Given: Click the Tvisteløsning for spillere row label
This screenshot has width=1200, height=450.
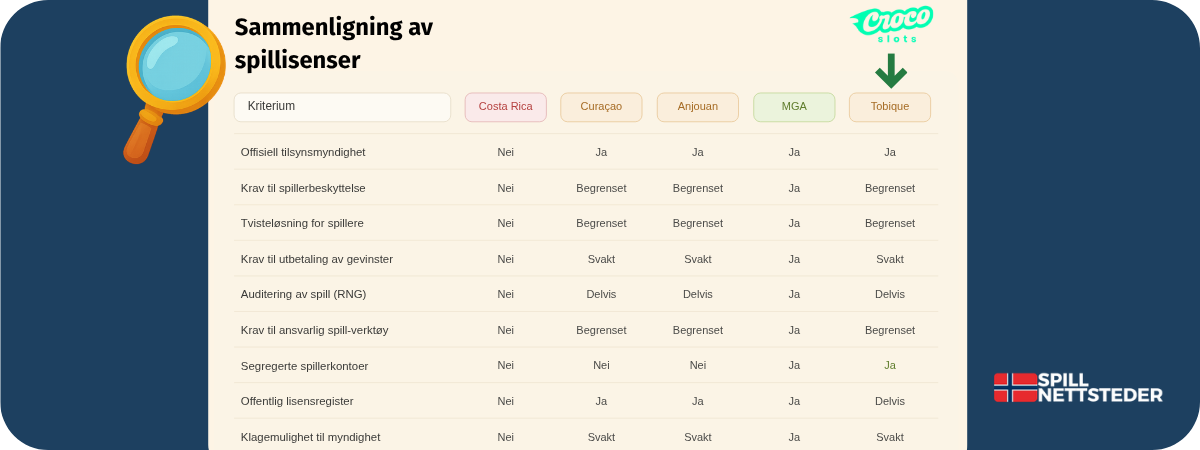Looking at the screenshot, I should 302,223.
